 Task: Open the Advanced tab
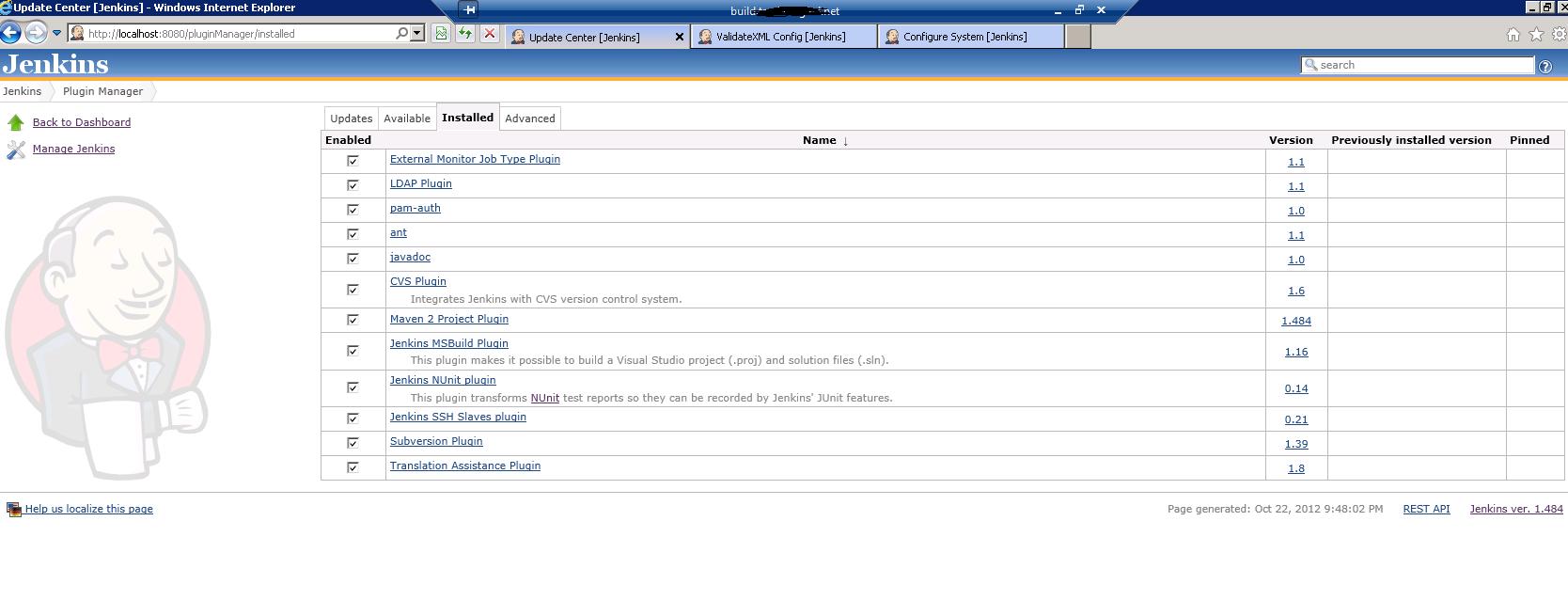coord(530,118)
